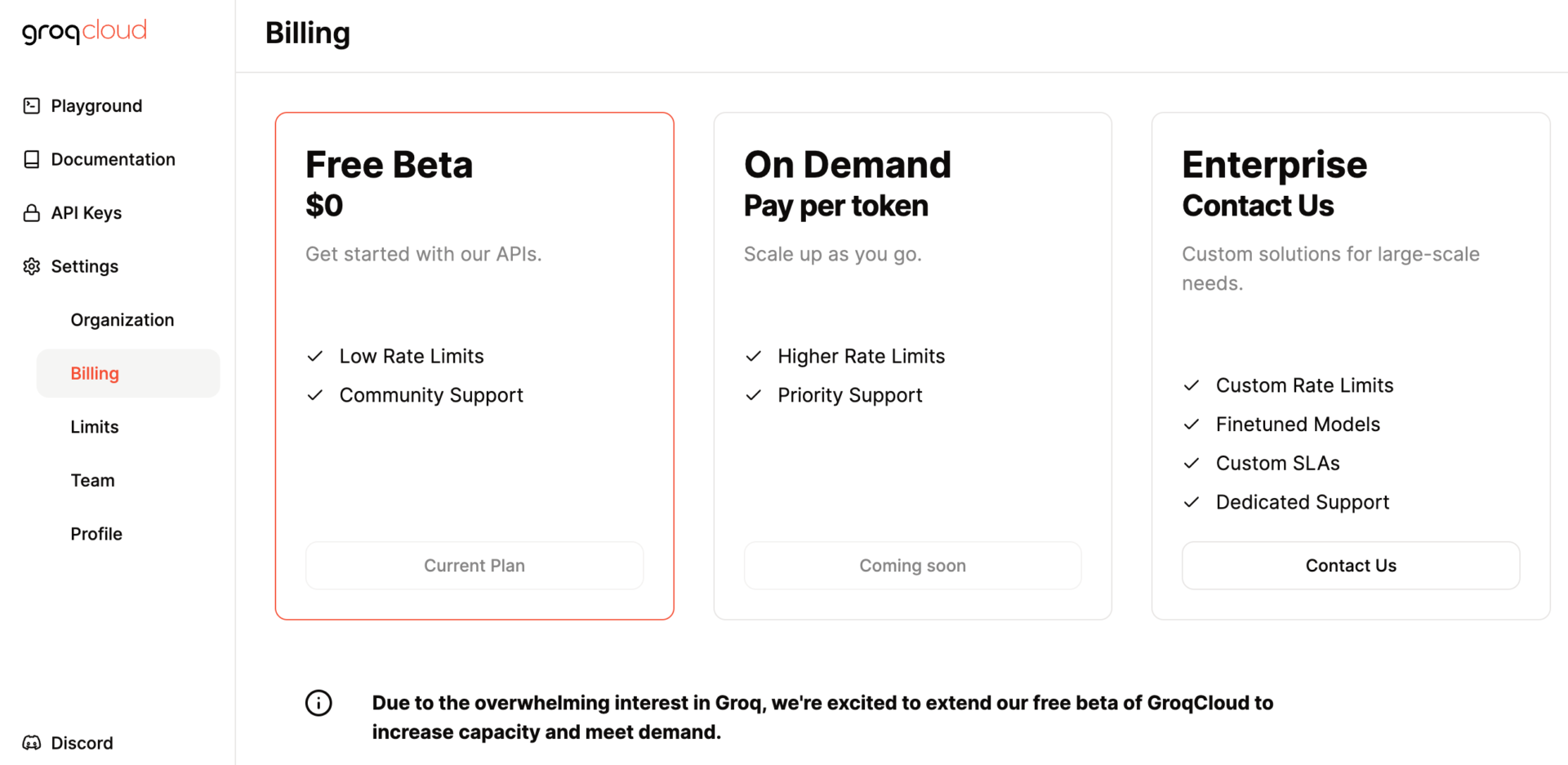
Task: Select the Organization settings item
Action: 122,320
